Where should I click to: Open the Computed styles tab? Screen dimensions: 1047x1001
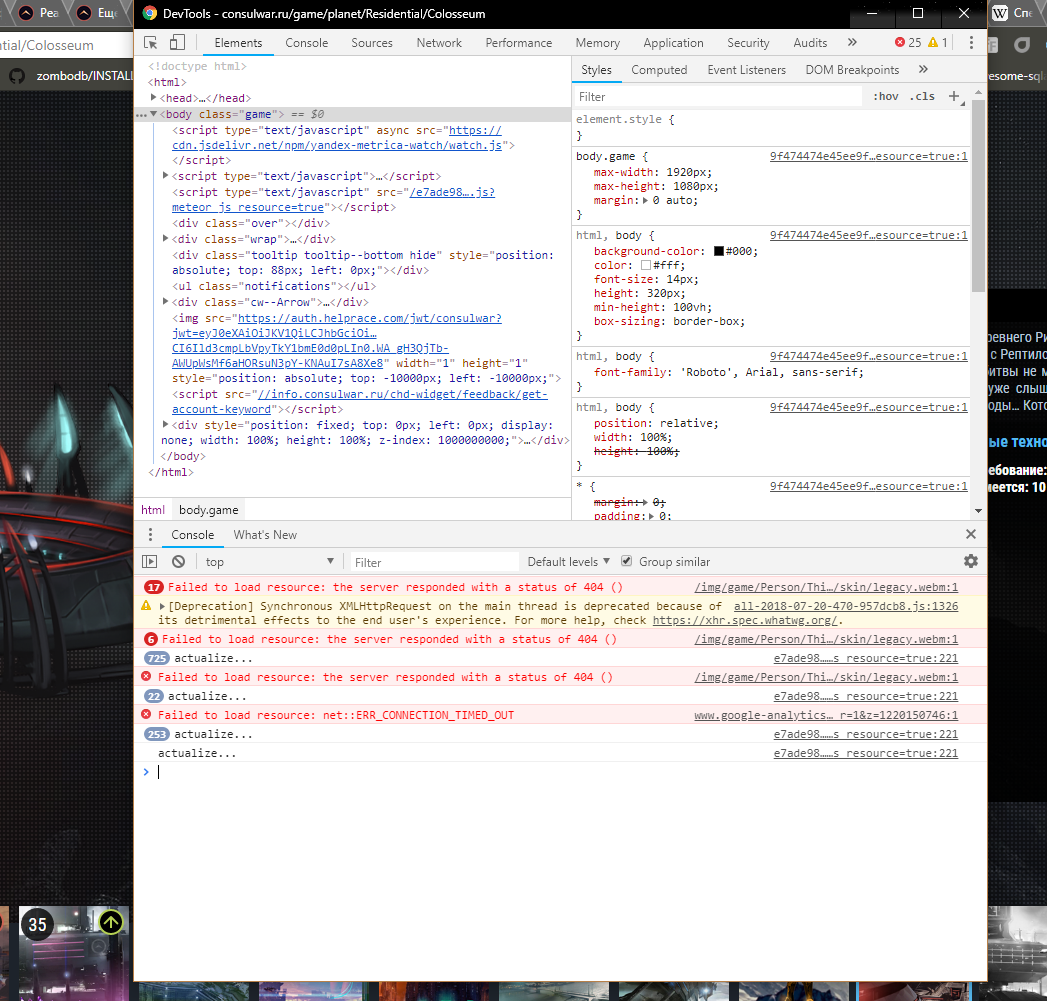[659, 70]
